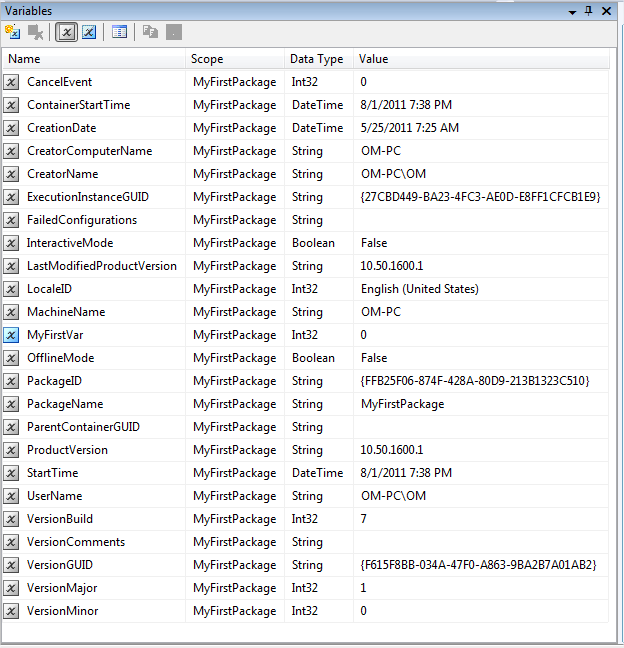Screen dimensions: 624x648
Task: Click the Data Type column header
Action: coord(318,59)
